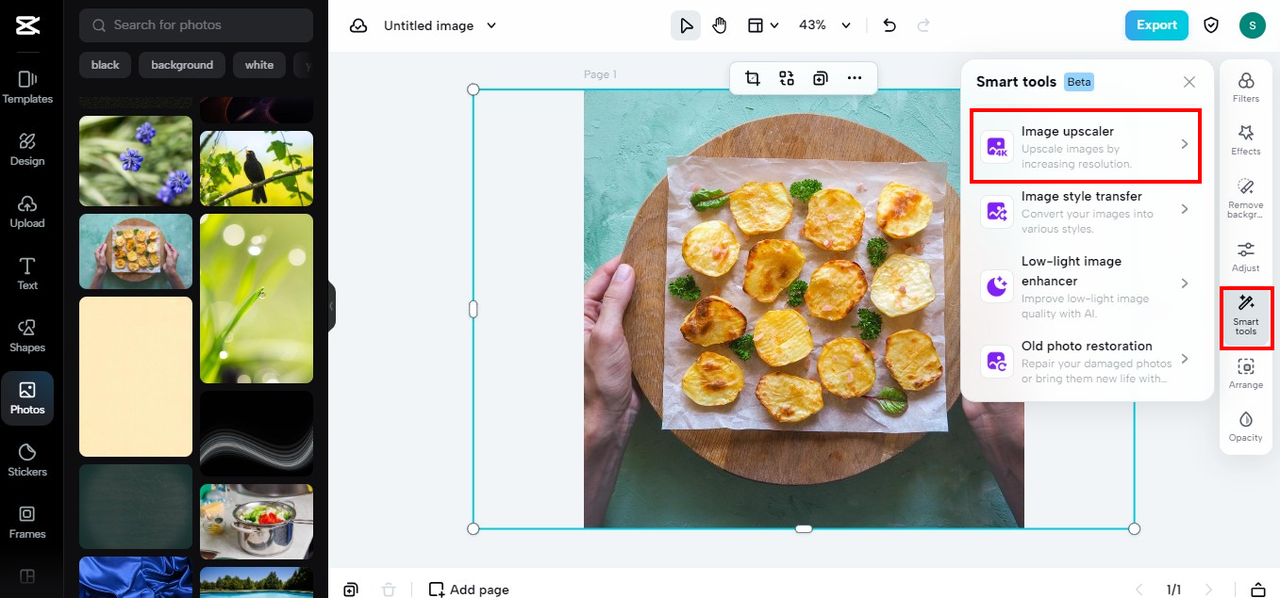
Task: Expand the pages panel toggle at bottom right
Action: [1257, 589]
